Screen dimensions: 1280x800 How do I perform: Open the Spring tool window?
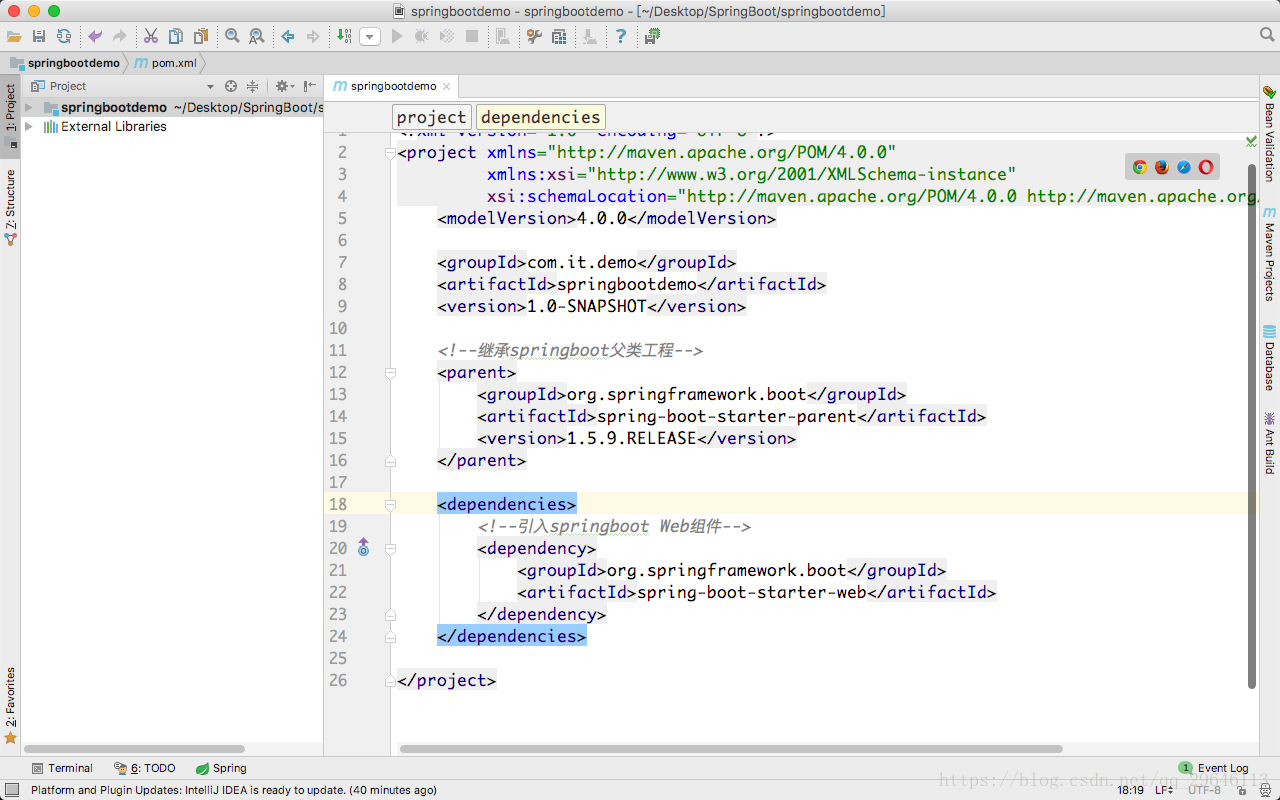[221, 768]
